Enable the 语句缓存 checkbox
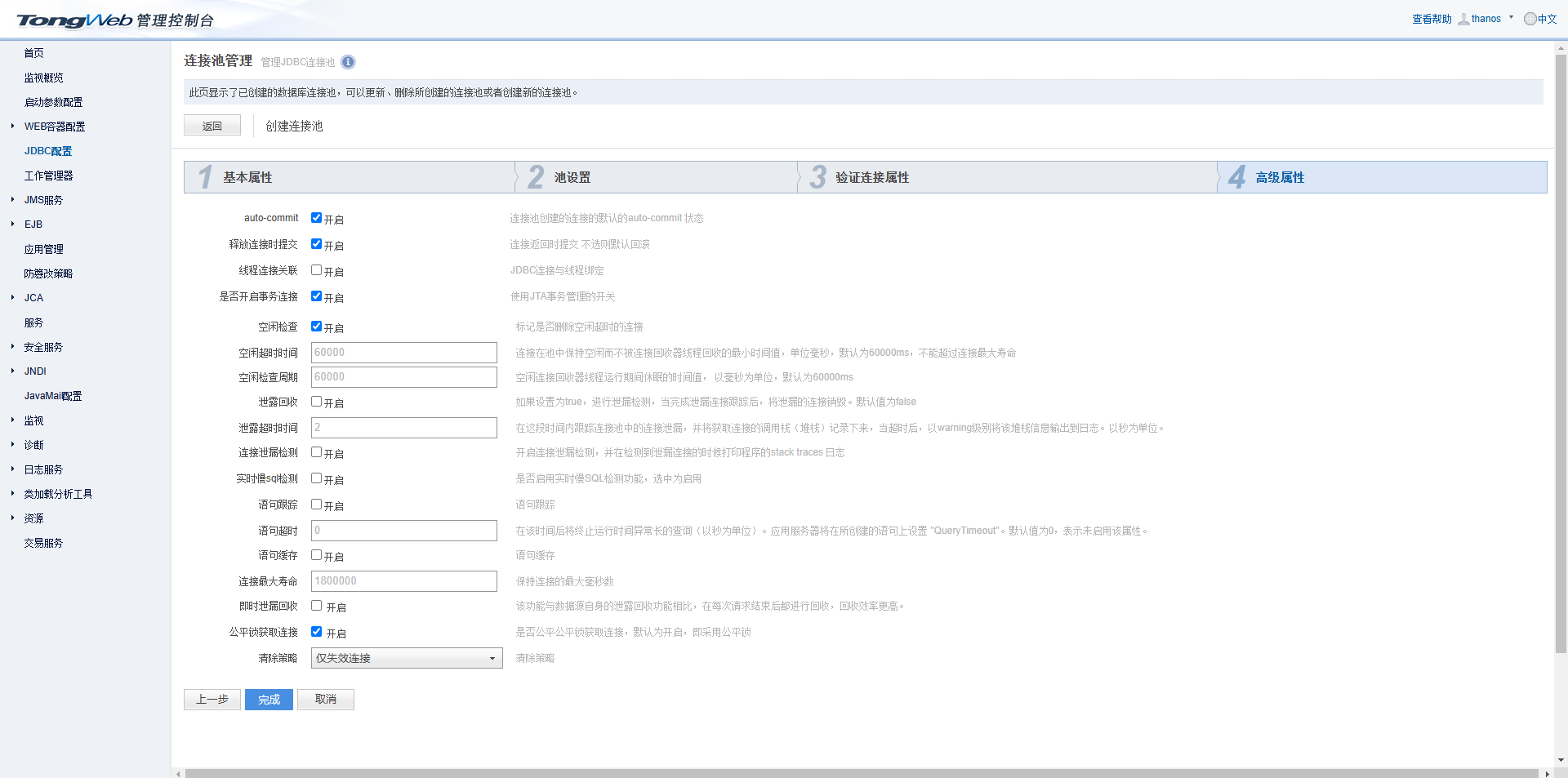Image resolution: width=1568 pixels, height=778 pixels. [x=316, y=555]
